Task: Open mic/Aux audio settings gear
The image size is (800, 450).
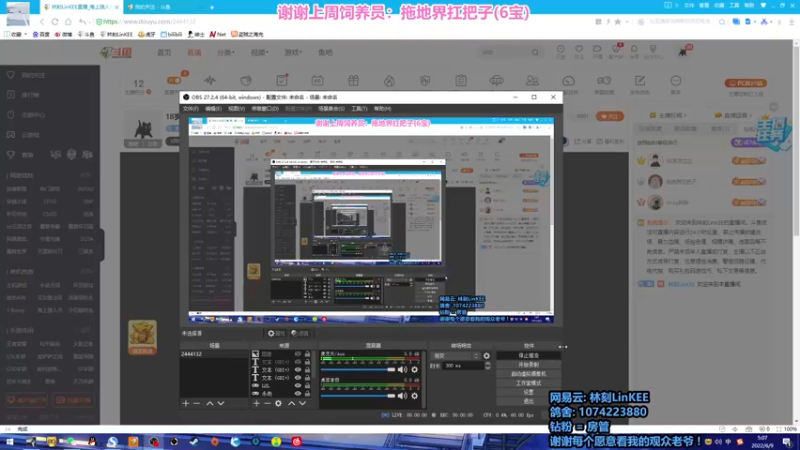Action: click(x=414, y=369)
